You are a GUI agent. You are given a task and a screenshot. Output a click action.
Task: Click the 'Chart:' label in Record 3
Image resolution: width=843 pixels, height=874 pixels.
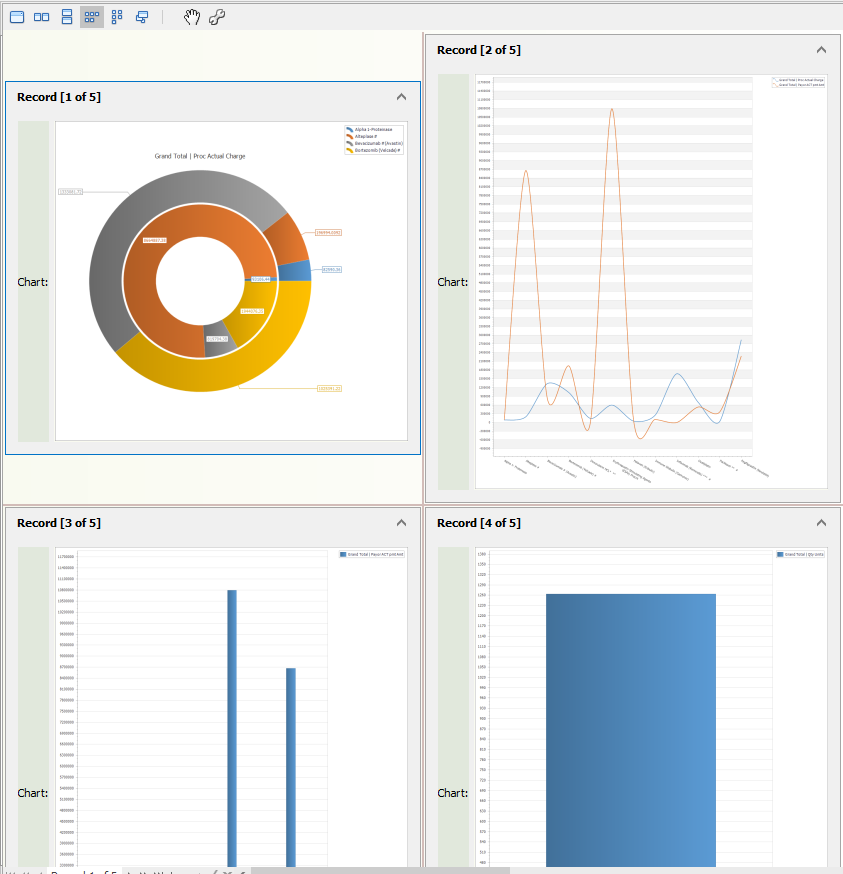click(33, 793)
